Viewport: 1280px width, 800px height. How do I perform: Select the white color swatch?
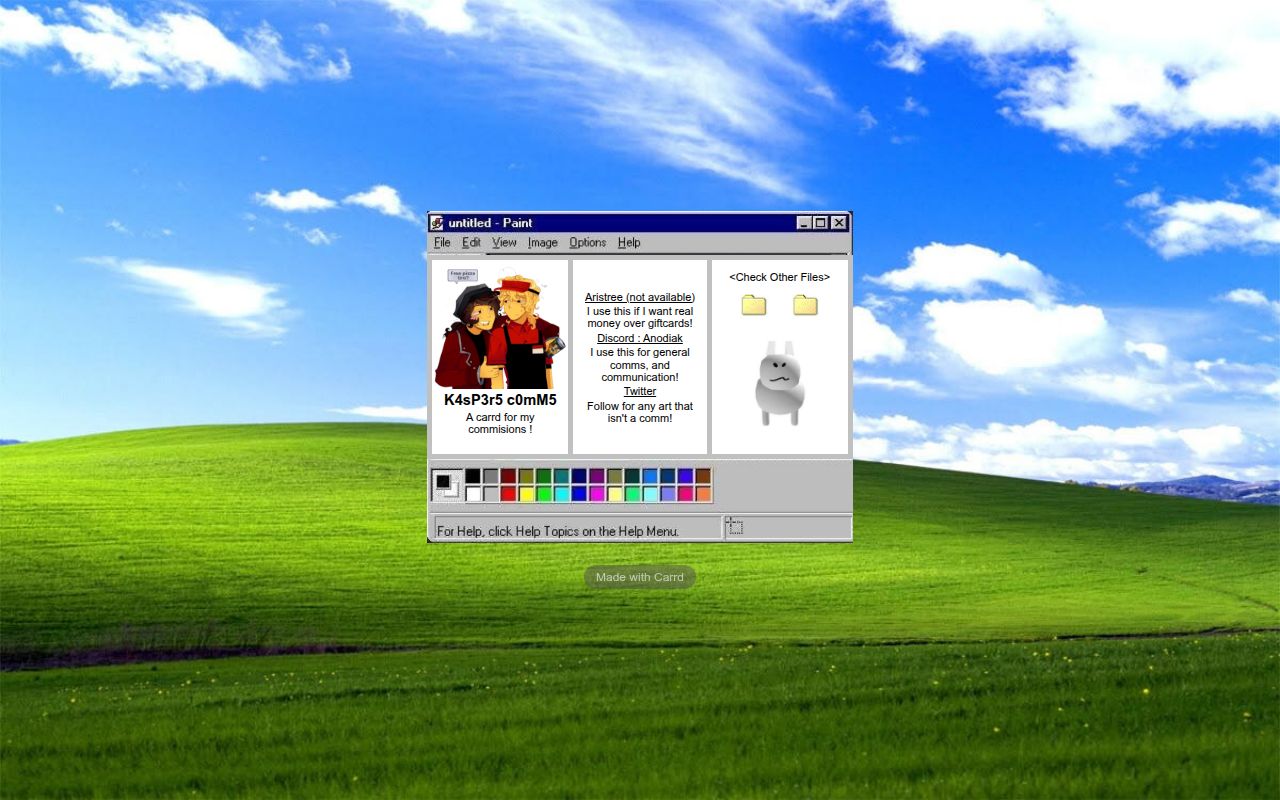tap(473, 493)
